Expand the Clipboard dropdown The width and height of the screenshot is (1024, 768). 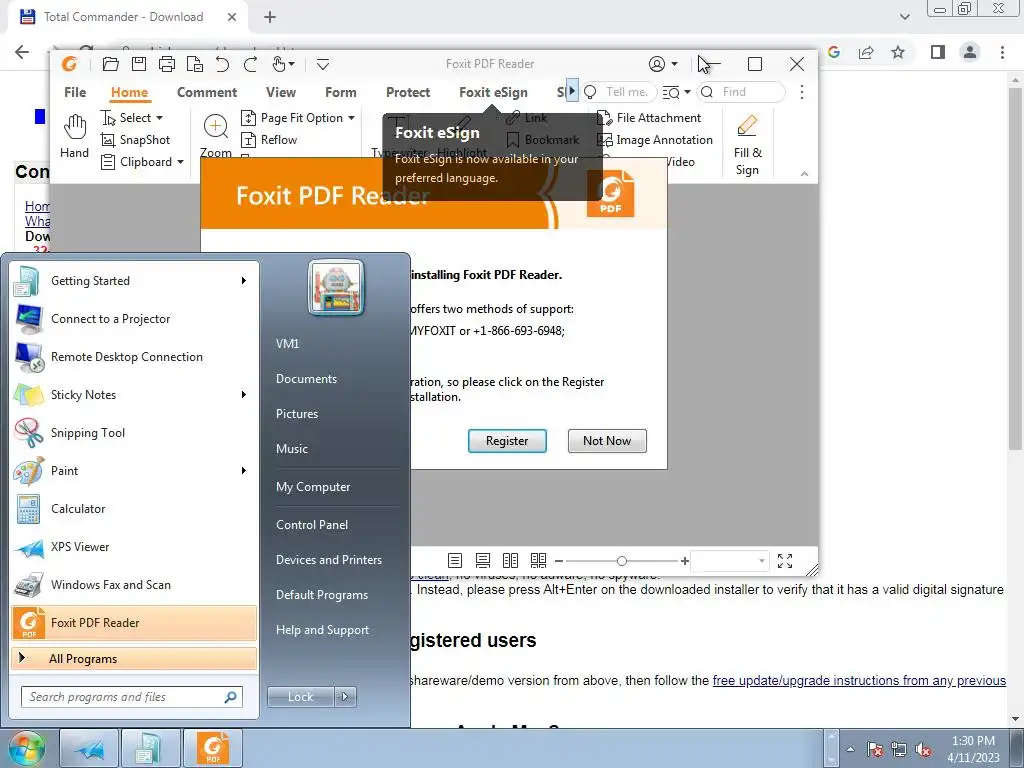click(180, 162)
